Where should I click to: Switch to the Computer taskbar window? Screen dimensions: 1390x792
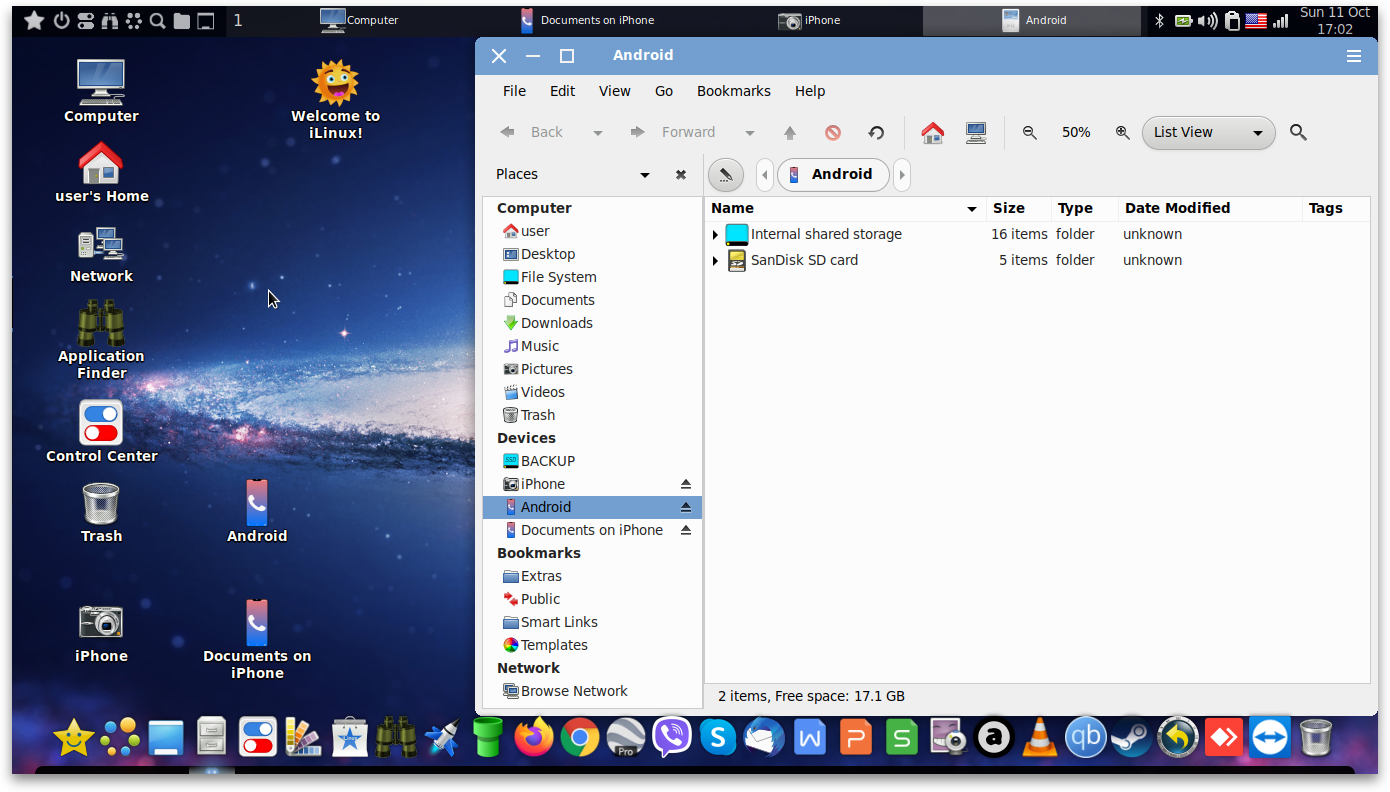359,20
